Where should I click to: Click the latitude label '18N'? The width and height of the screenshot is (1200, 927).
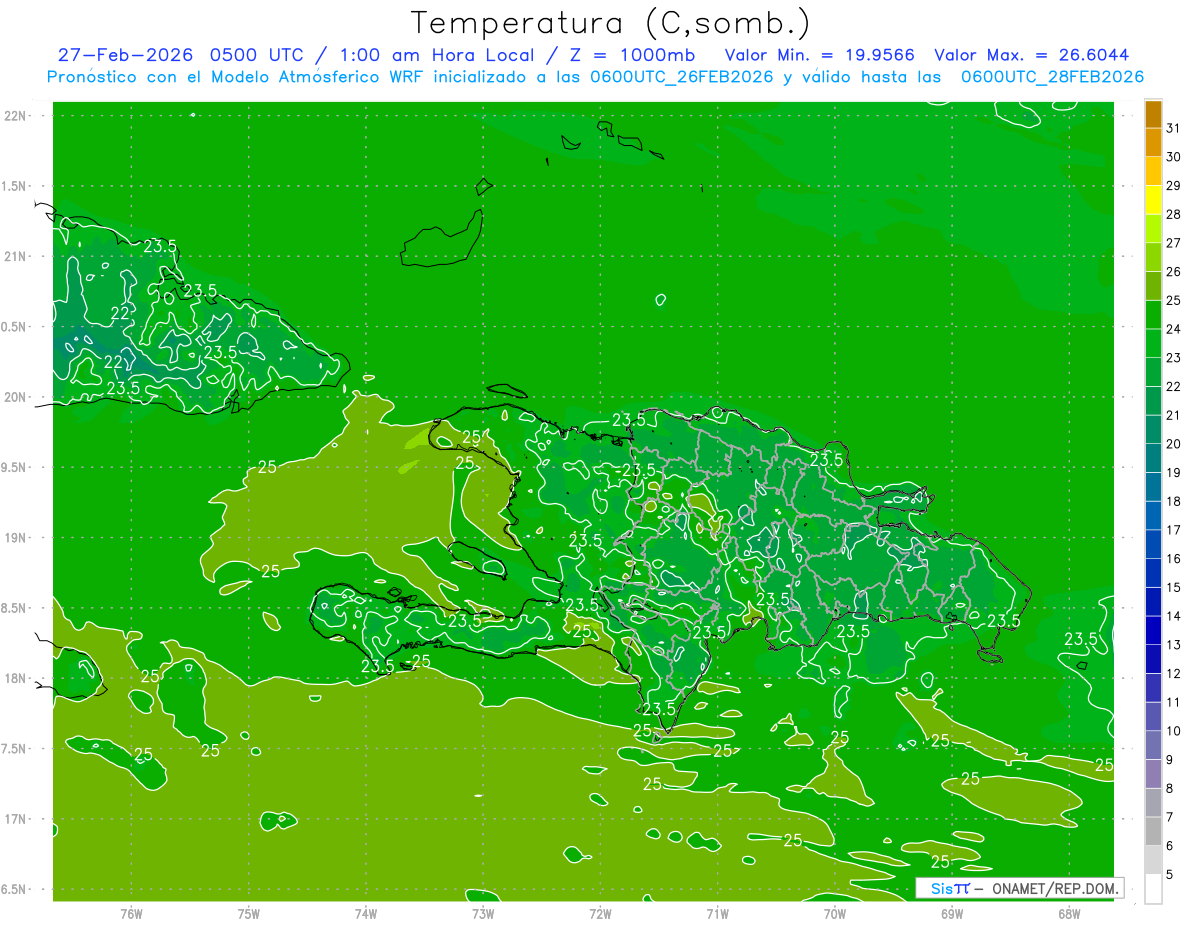[16, 679]
